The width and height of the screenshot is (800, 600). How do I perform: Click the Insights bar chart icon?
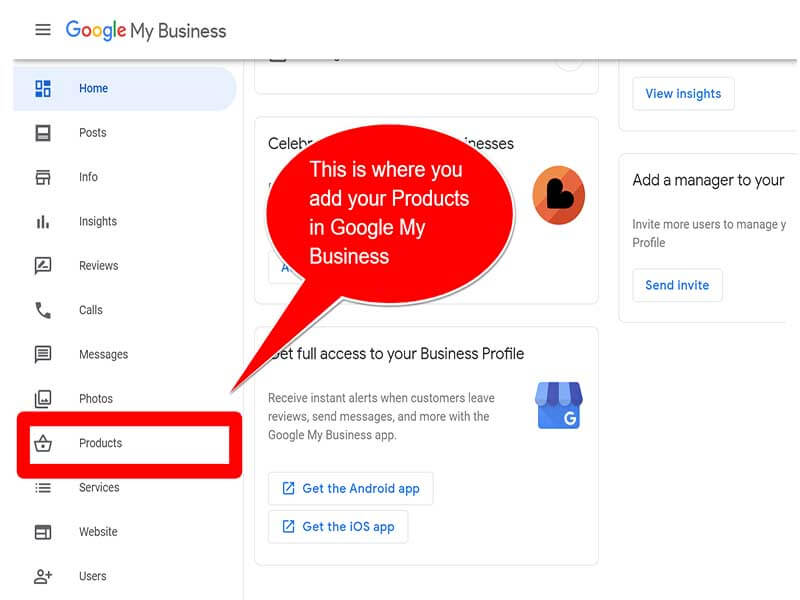coord(43,221)
